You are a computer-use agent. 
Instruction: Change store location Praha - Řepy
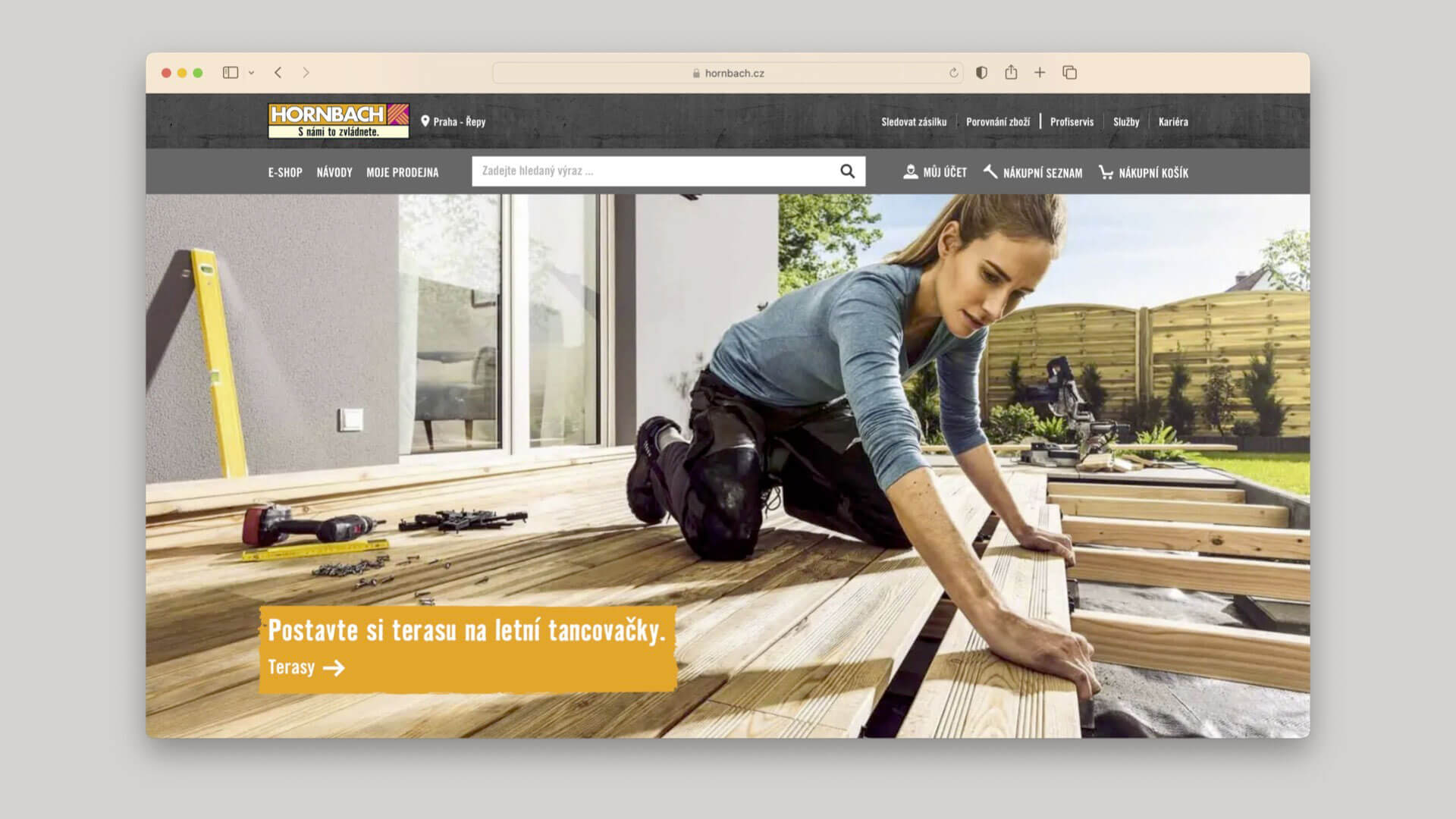(453, 121)
